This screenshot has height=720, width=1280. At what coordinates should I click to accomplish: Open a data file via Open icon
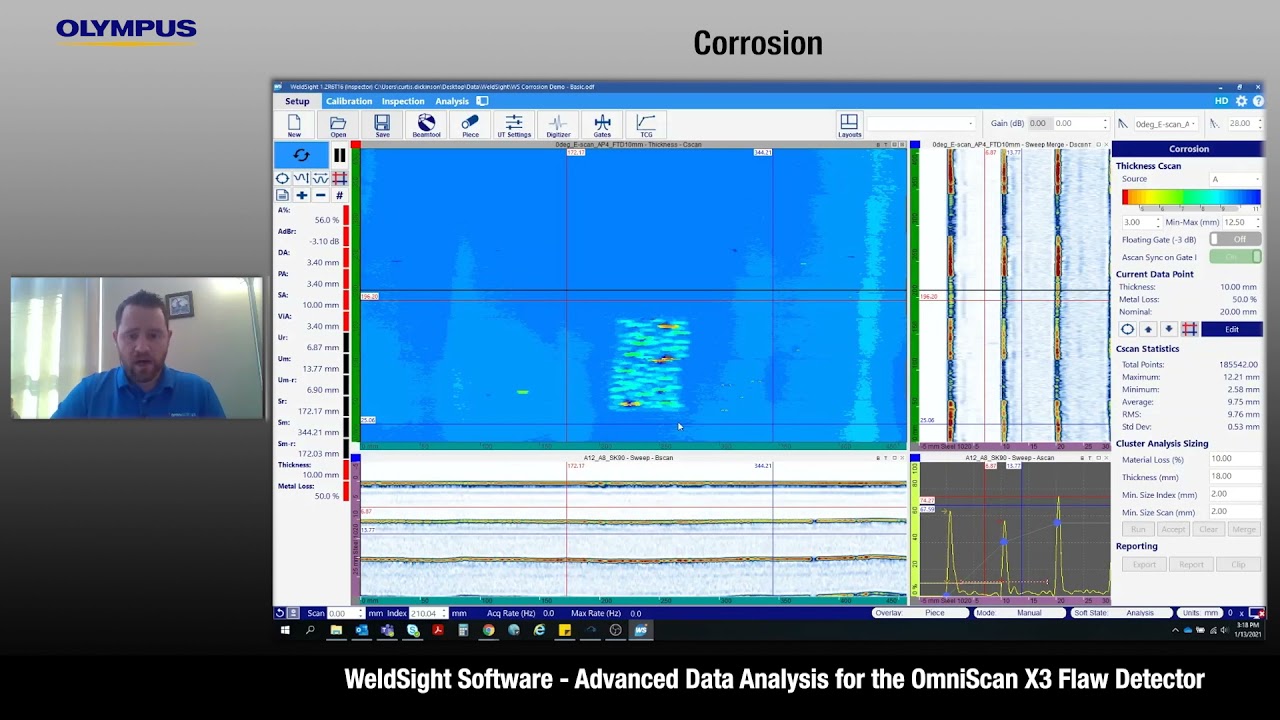(x=338, y=125)
